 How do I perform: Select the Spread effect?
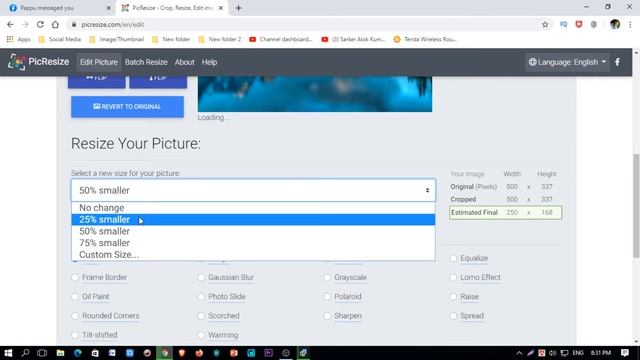(x=453, y=316)
